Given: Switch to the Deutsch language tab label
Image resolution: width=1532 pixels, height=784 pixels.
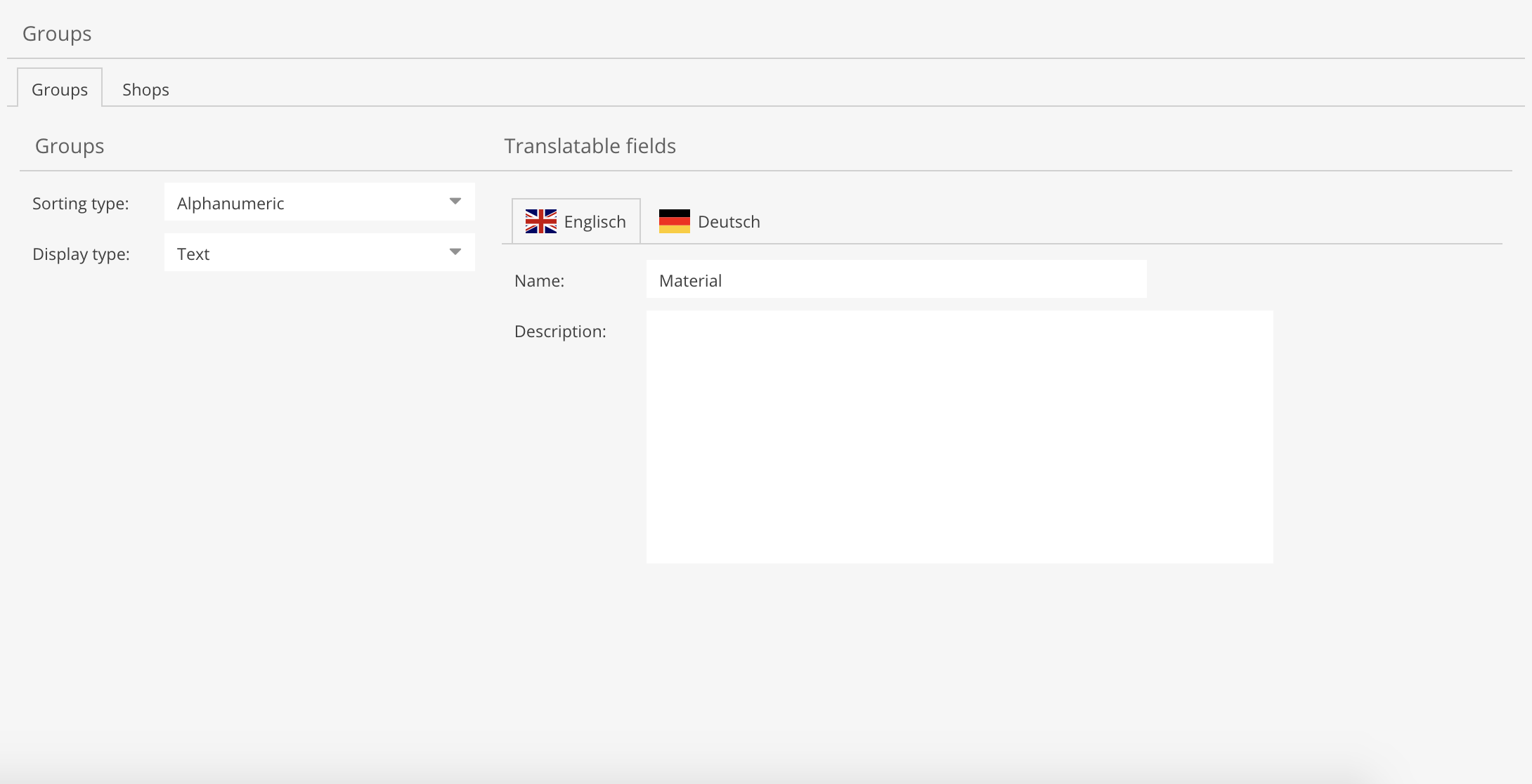Looking at the screenshot, I should [729, 222].
